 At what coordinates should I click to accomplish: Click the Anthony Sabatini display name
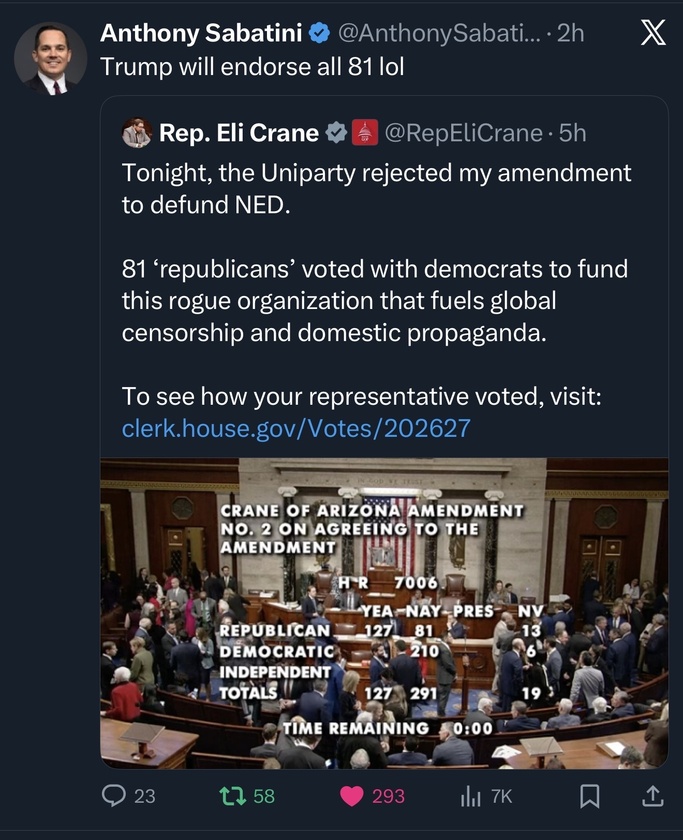coord(200,33)
